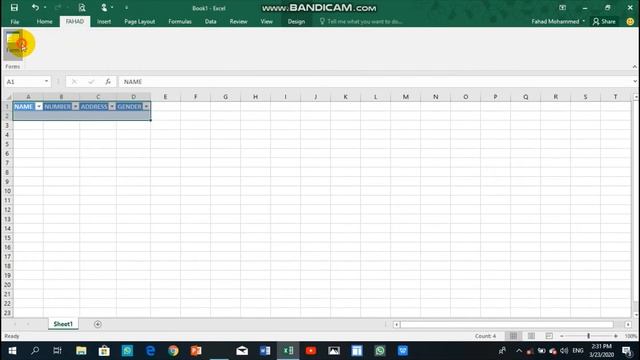Open Word from taskbar
The width and height of the screenshot is (640, 360).
click(265, 351)
